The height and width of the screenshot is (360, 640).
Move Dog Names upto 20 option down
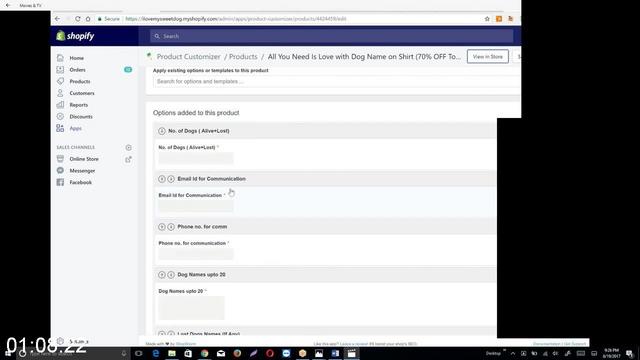171,275
